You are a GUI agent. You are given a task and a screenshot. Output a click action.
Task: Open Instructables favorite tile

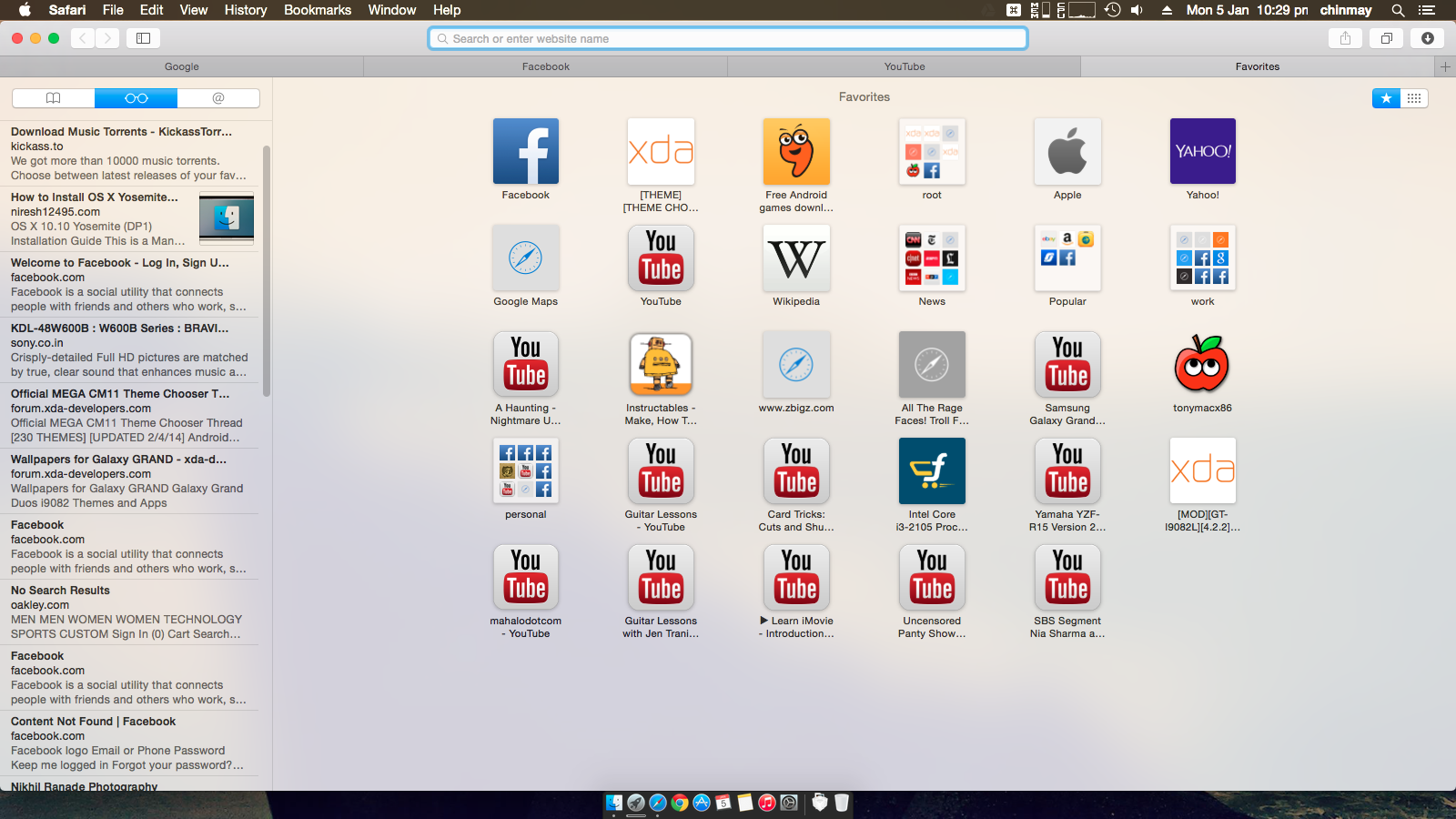[x=662, y=364]
